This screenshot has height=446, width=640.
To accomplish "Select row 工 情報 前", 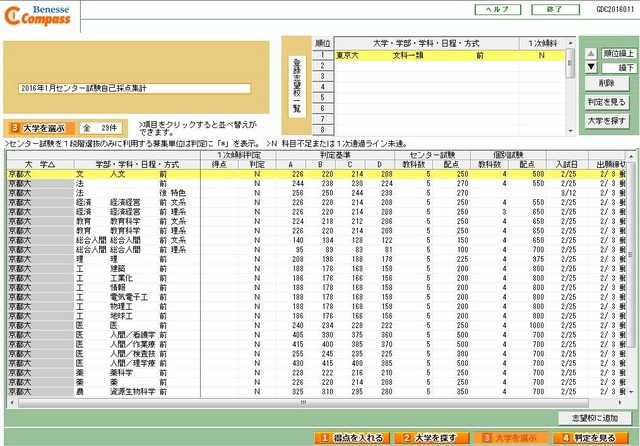I will [x=316, y=288].
